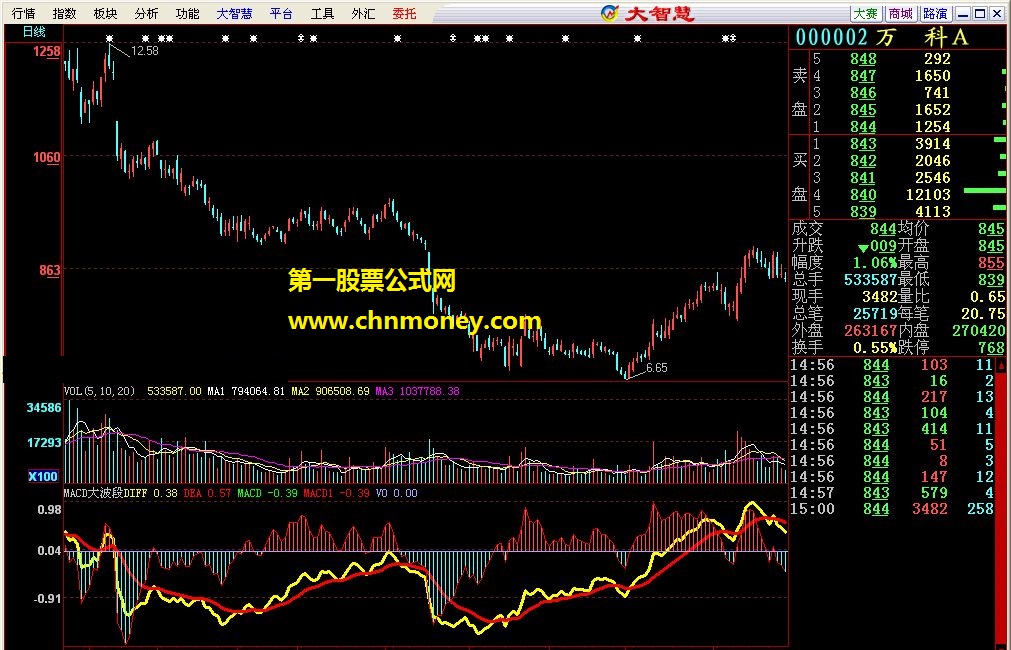This screenshot has height=650, width=1011.
Task: Click the -0.91 MACD axis label
Action: (48, 598)
